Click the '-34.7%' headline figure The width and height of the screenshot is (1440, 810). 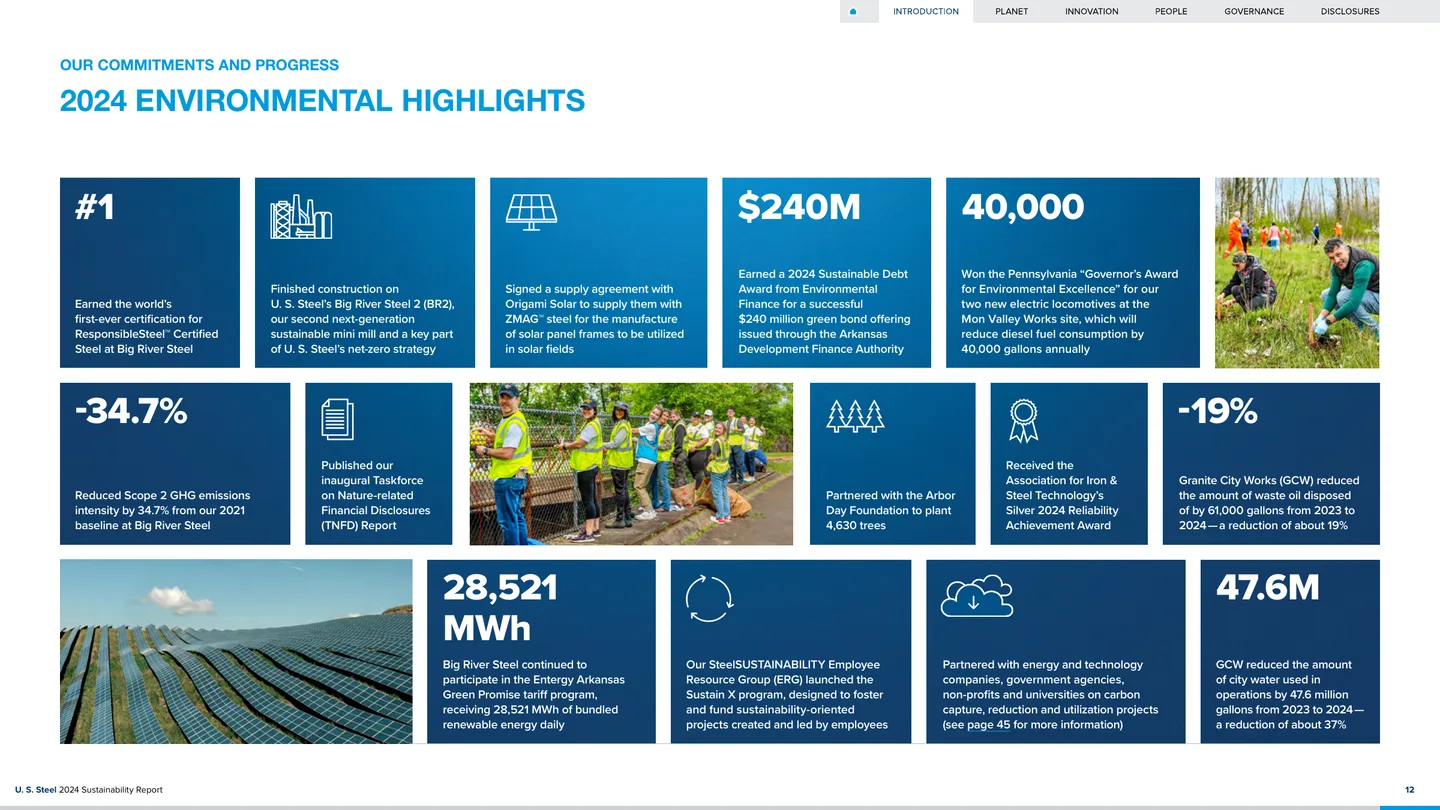(131, 411)
